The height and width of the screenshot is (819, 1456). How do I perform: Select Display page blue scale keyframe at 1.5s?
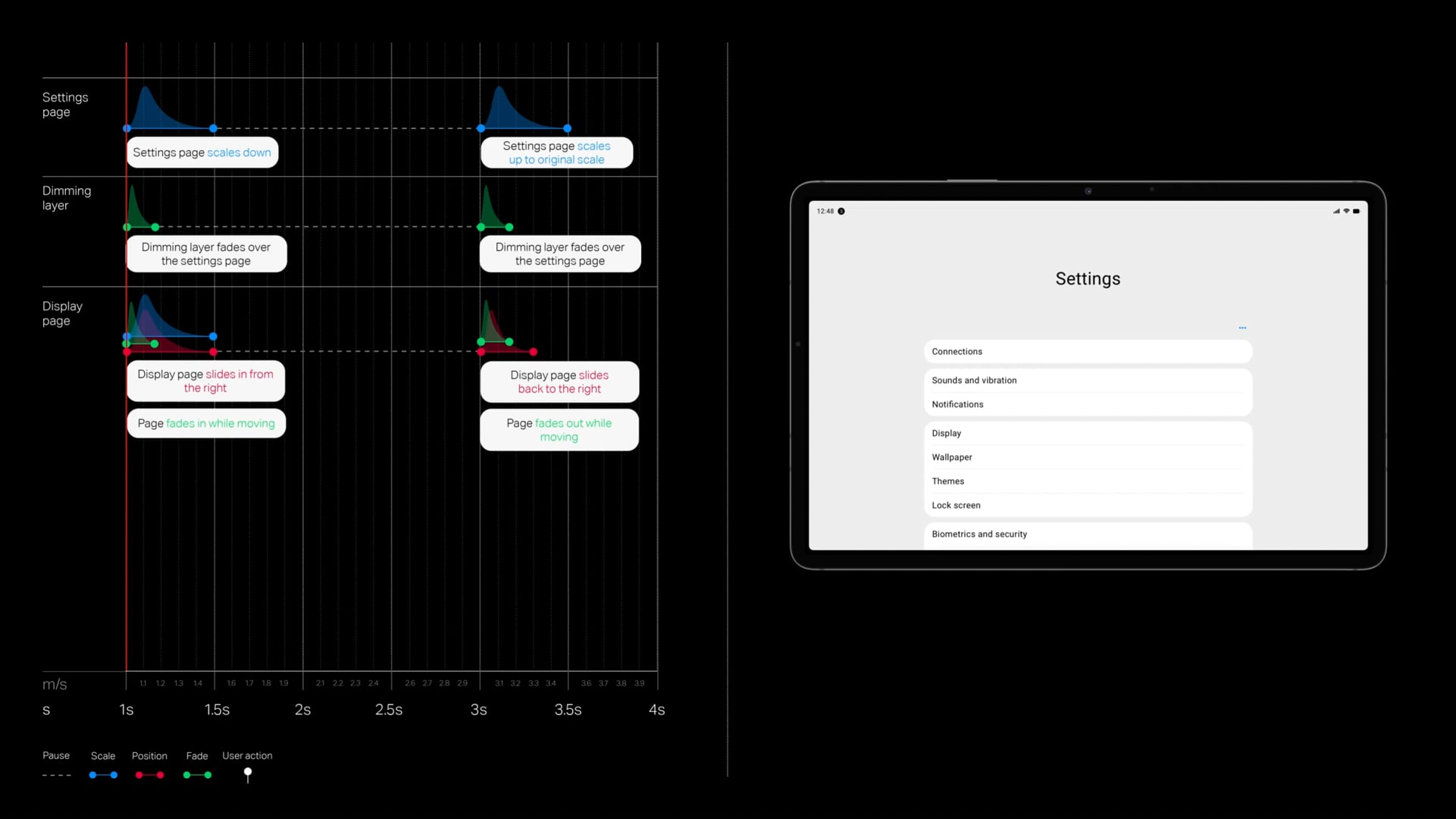pos(214,336)
